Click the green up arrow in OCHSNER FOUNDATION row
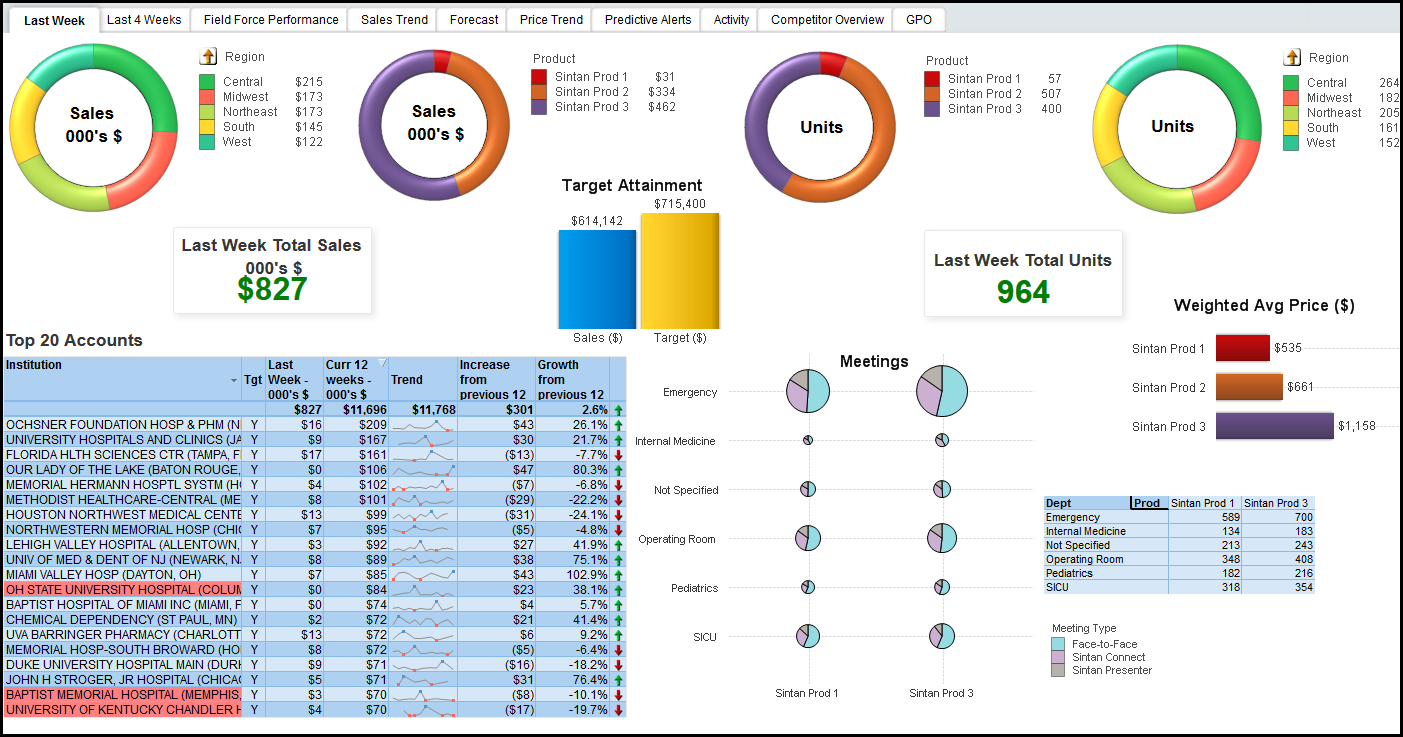Image resolution: width=1403 pixels, height=737 pixels. (618, 425)
